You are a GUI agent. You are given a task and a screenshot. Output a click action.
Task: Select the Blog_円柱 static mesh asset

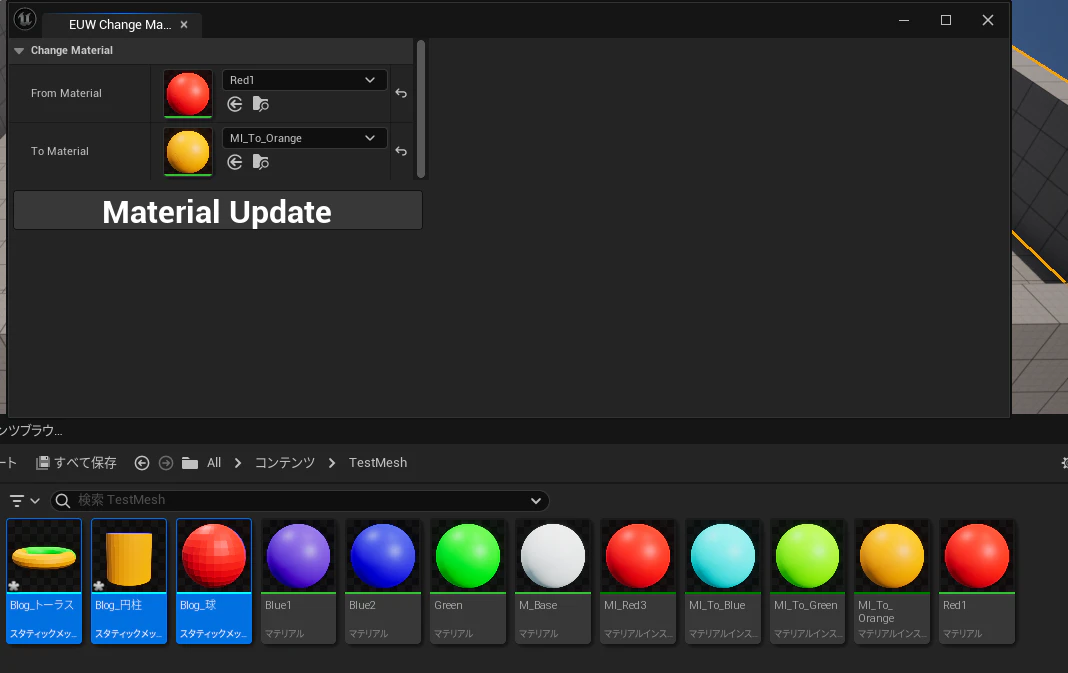click(129, 581)
